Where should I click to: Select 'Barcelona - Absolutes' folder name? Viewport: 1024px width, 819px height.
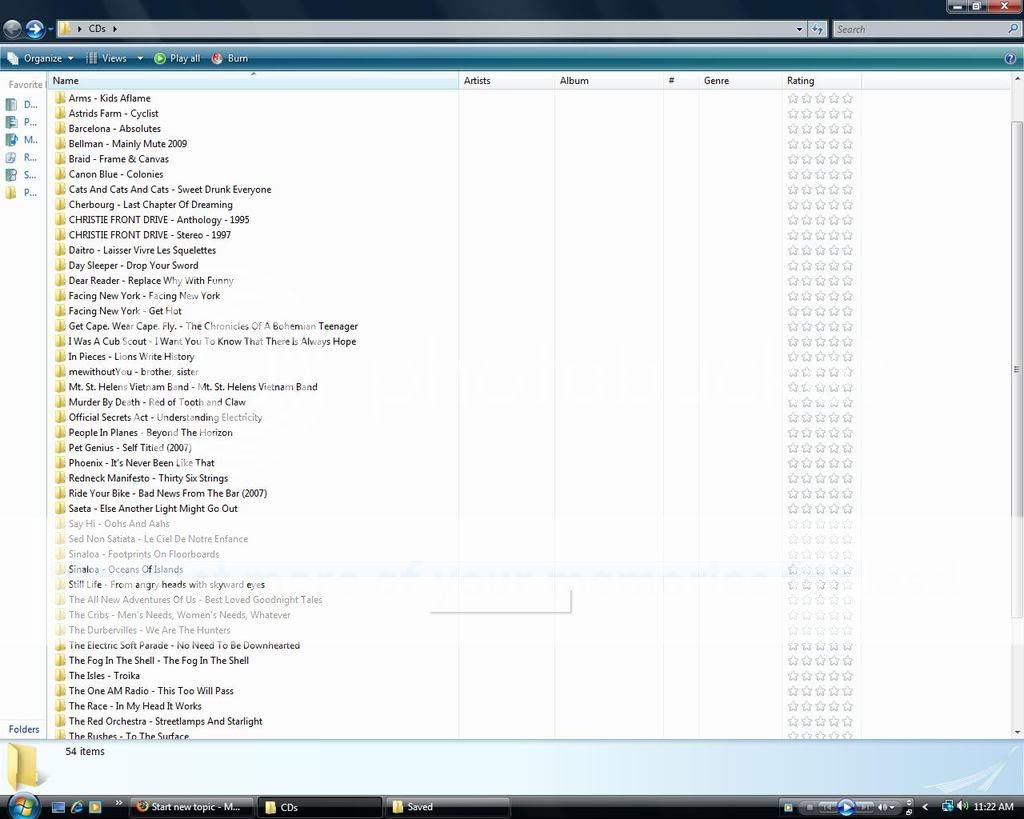(114, 129)
